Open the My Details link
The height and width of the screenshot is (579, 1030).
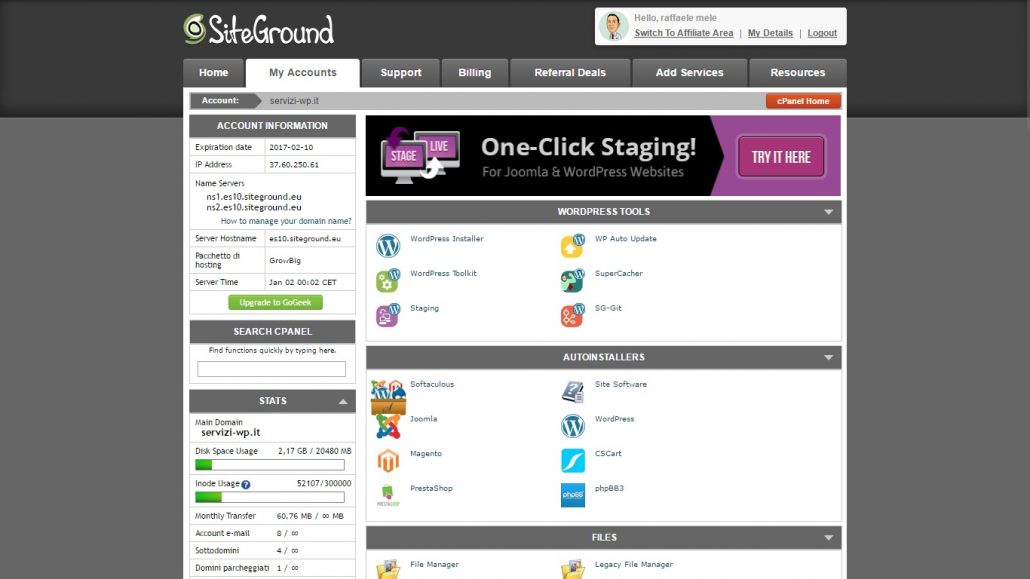(x=770, y=33)
